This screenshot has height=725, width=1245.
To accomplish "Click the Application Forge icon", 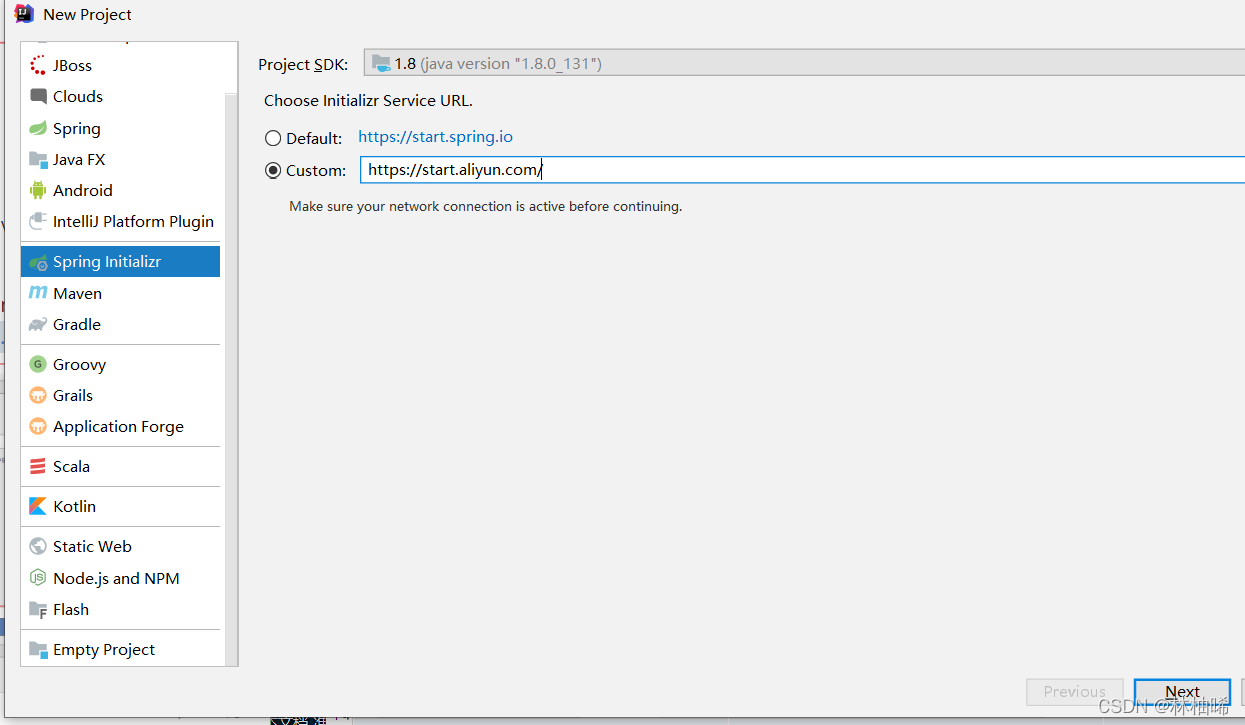I will pos(38,426).
